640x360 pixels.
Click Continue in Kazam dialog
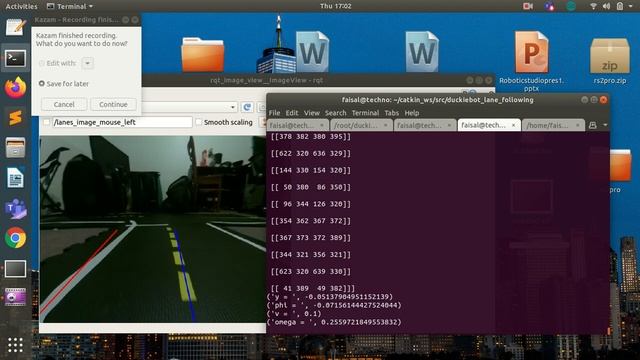click(x=113, y=104)
